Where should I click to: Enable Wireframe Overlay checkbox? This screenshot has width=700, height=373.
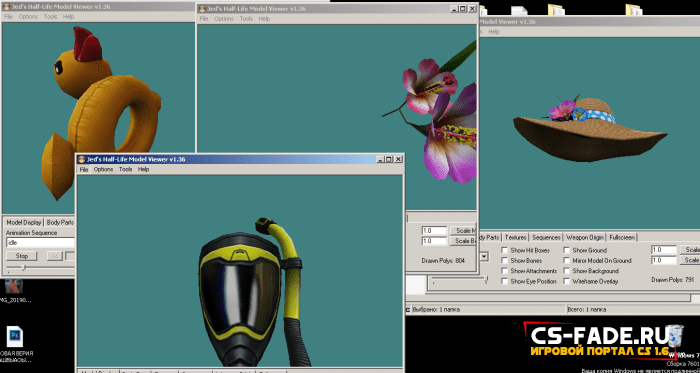point(567,282)
